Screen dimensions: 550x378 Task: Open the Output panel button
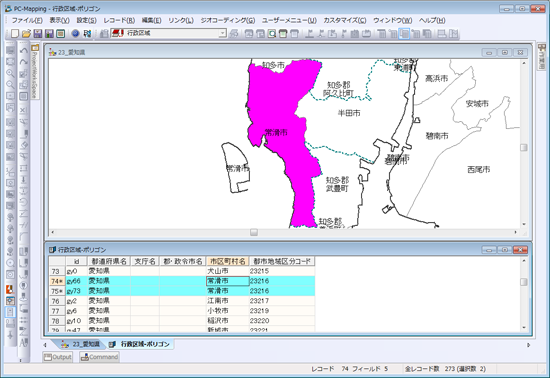[58, 357]
